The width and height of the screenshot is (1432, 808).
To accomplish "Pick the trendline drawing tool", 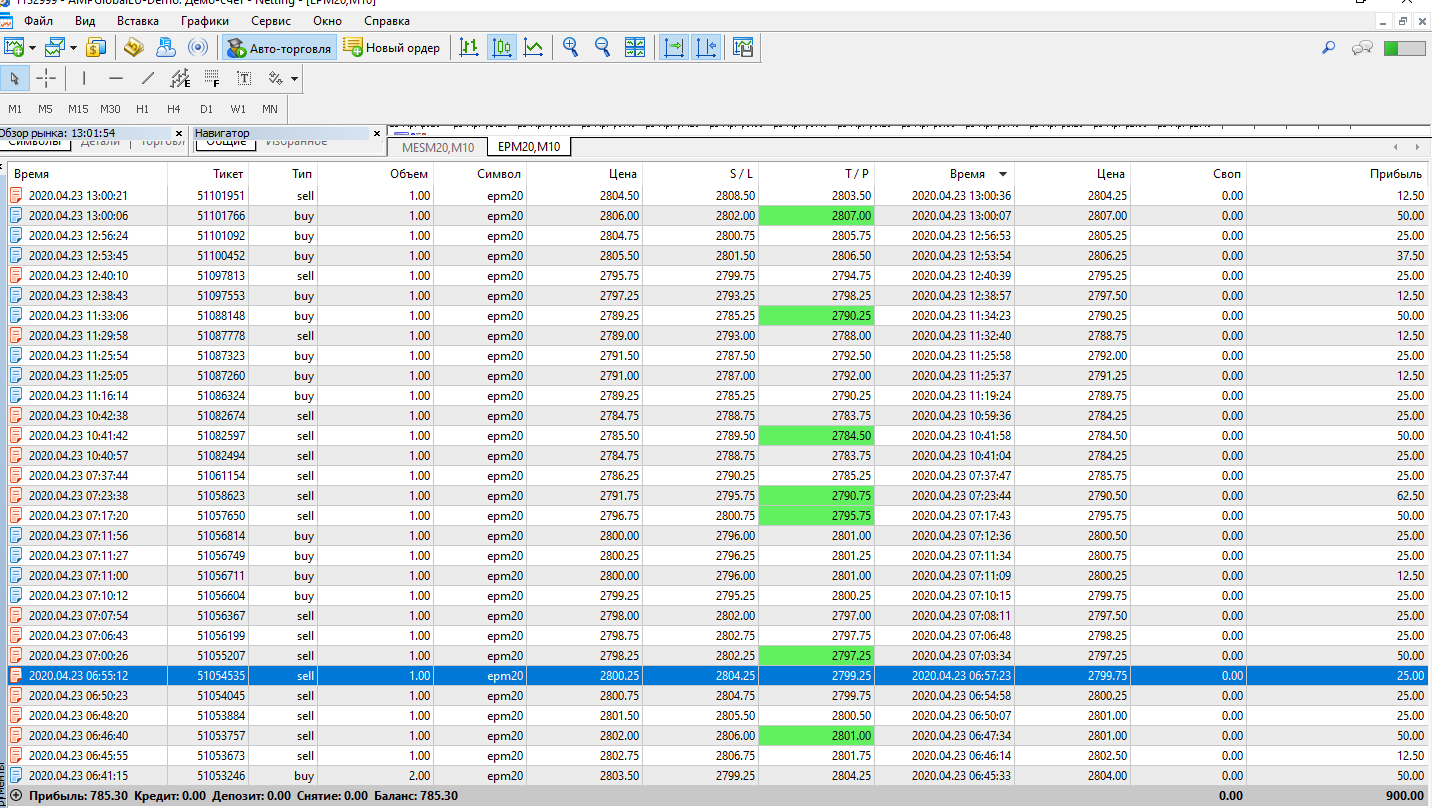I will pyautogui.click(x=148, y=78).
